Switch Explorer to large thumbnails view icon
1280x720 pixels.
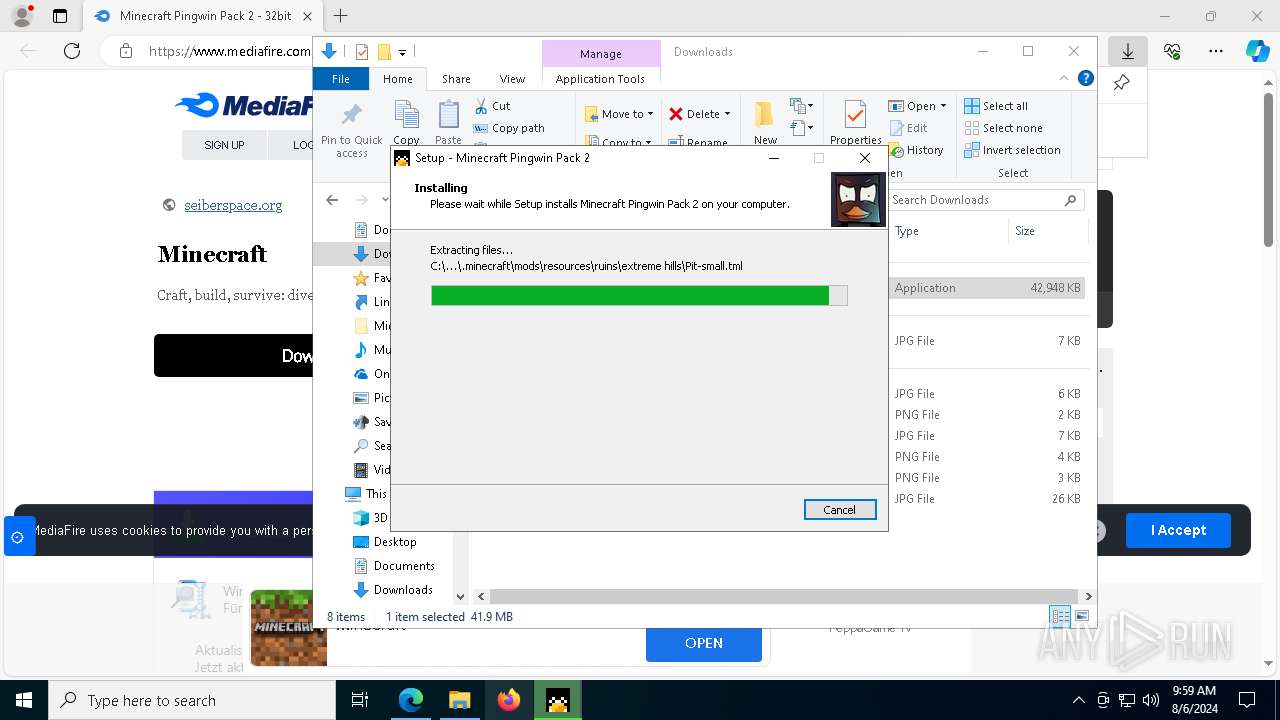[x=1081, y=616]
